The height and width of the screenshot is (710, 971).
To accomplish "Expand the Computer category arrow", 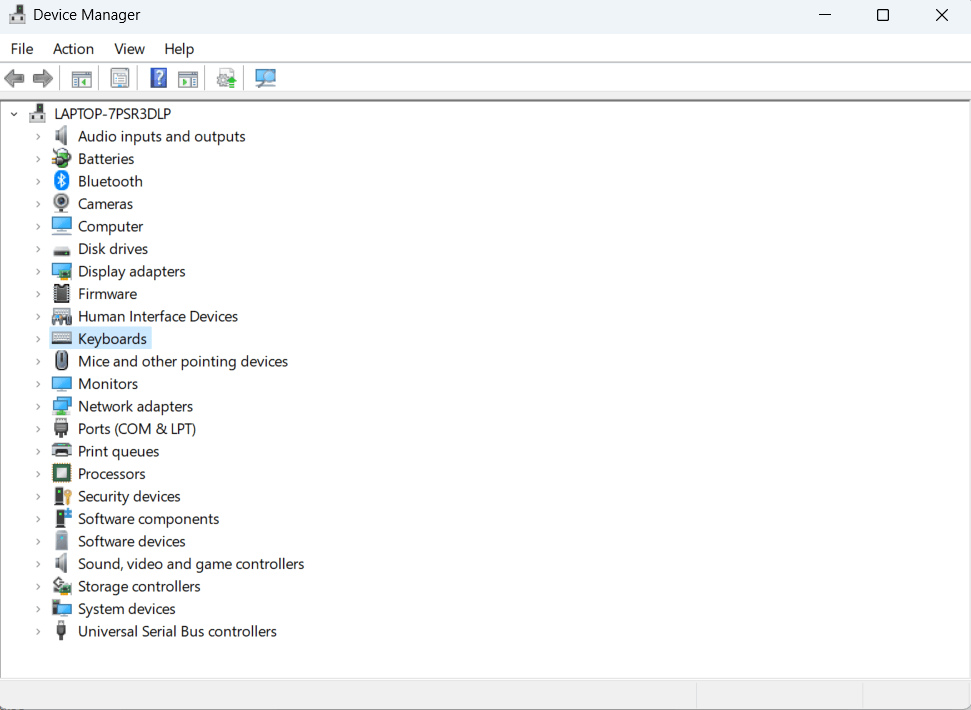I will (38, 227).
